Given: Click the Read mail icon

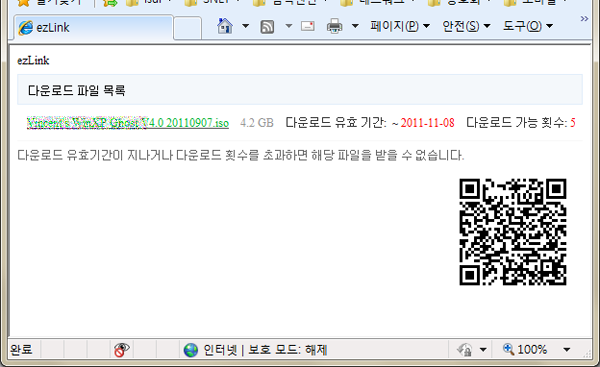Looking at the screenshot, I should tap(308, 26).
